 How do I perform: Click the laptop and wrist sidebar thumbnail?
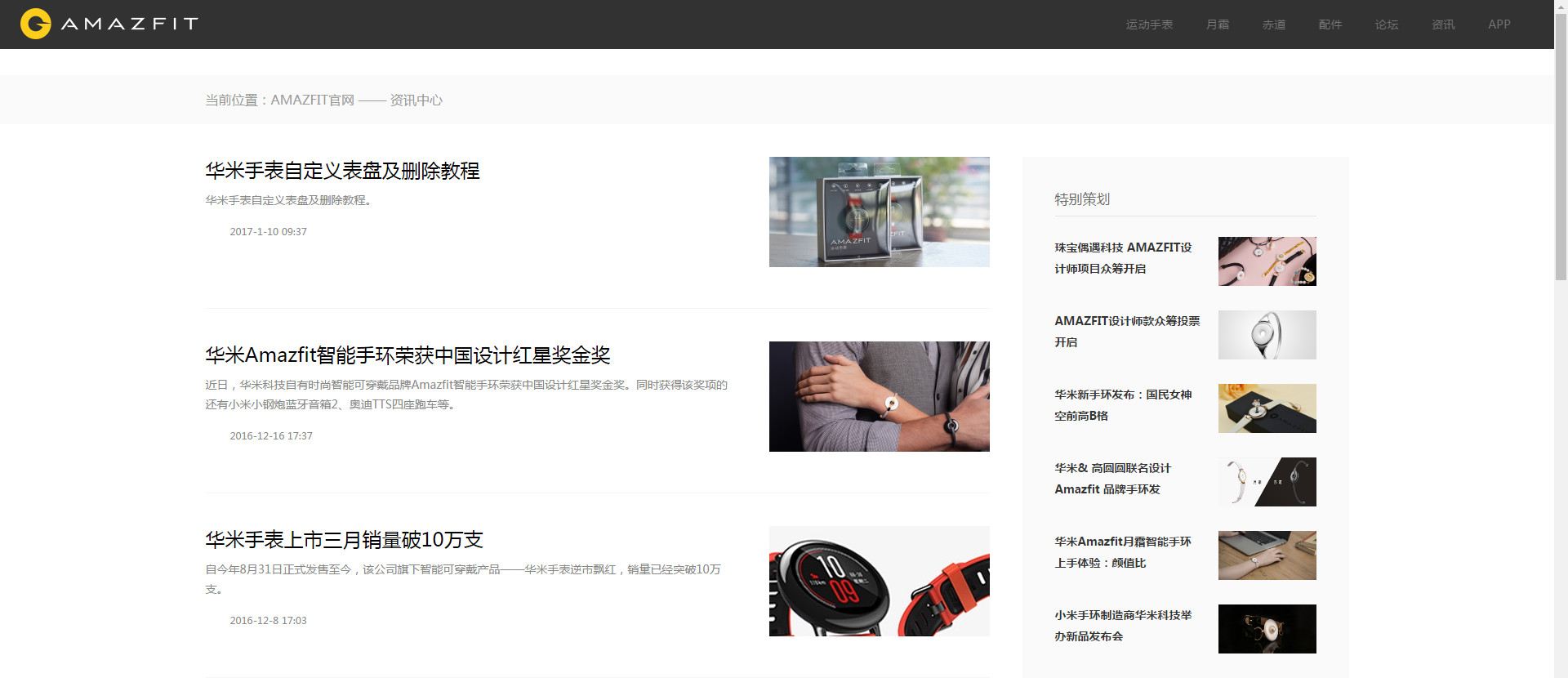1267,555
